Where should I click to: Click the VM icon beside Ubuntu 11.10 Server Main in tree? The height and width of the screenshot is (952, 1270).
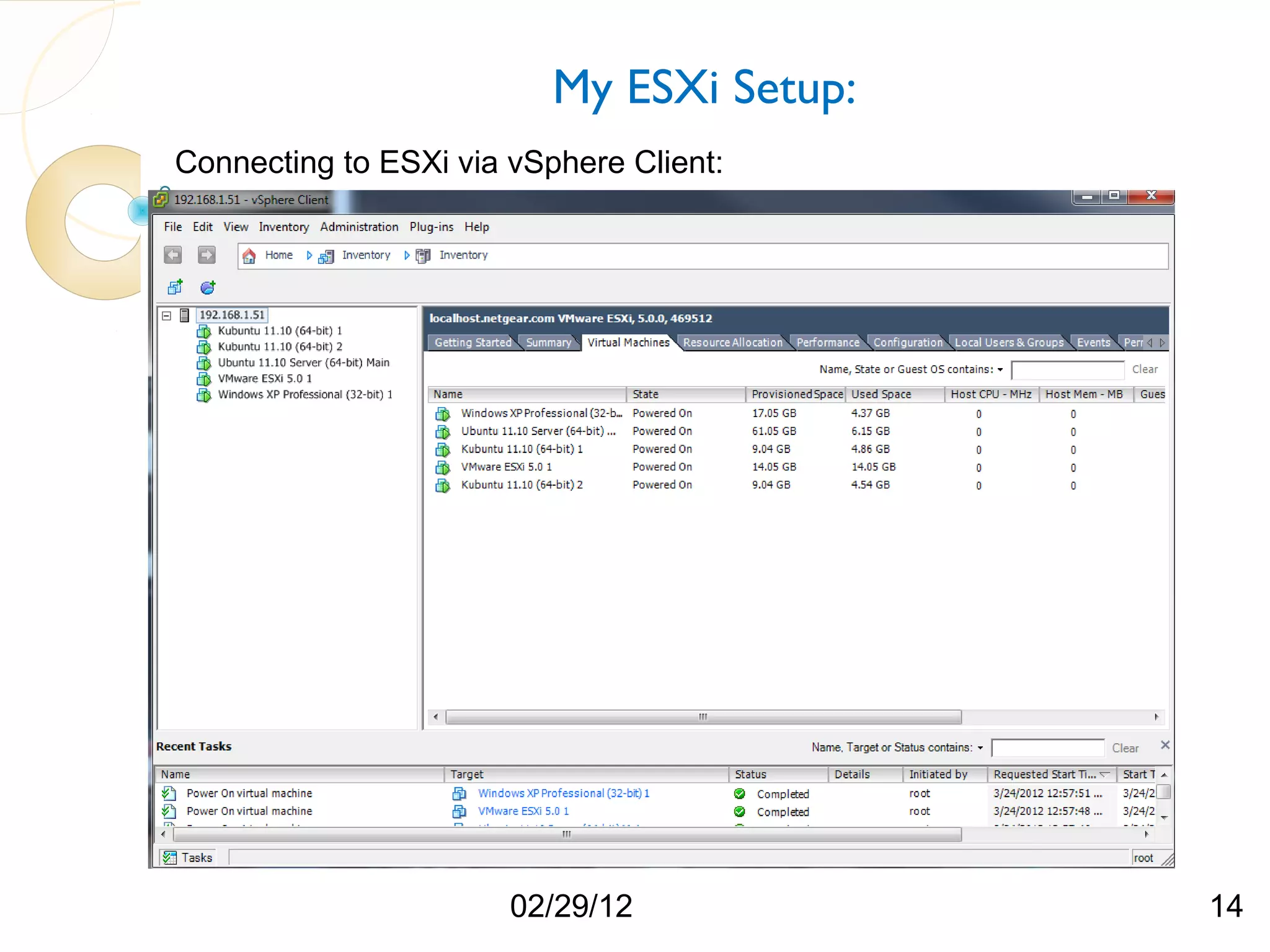coord(203,363)
